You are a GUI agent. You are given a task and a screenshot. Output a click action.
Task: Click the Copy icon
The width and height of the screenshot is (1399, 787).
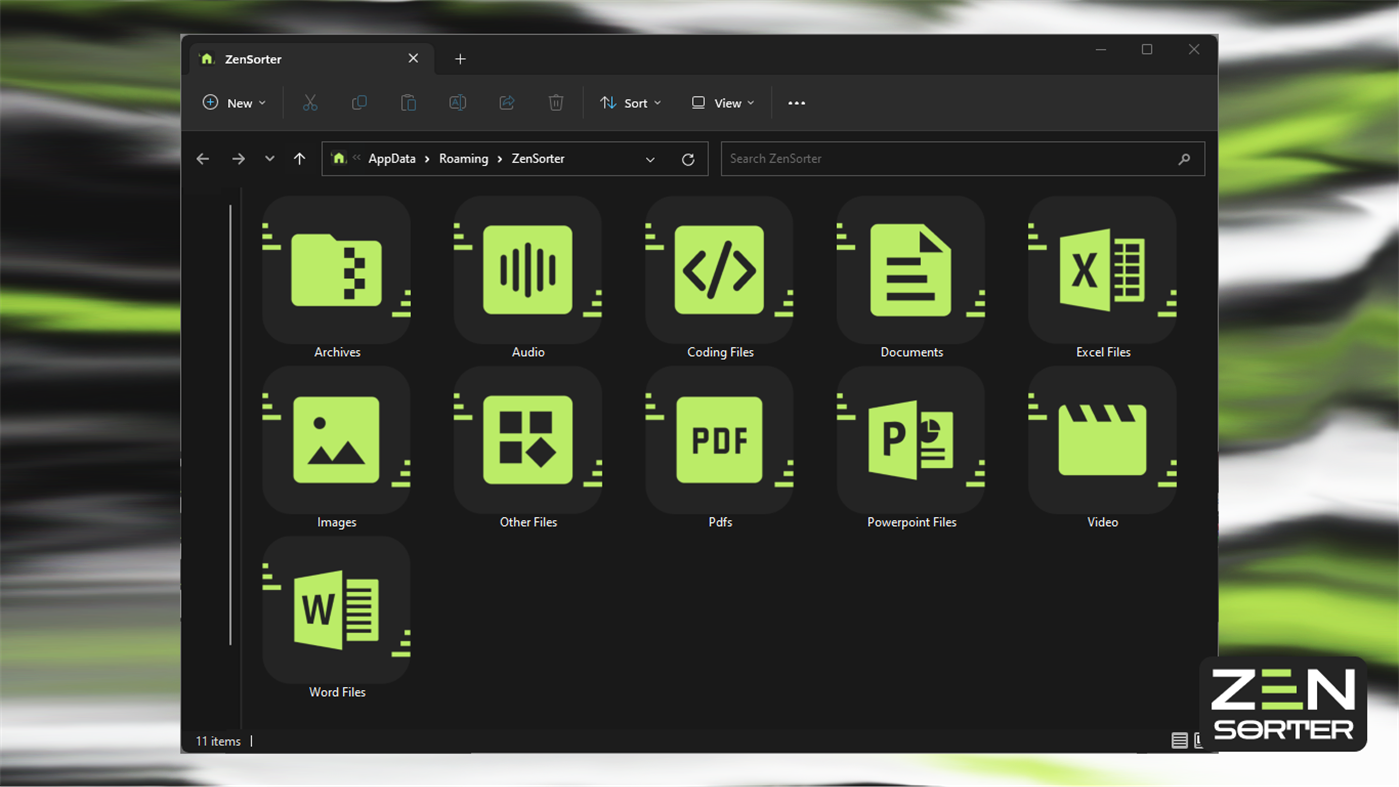(x=359, y=102)
